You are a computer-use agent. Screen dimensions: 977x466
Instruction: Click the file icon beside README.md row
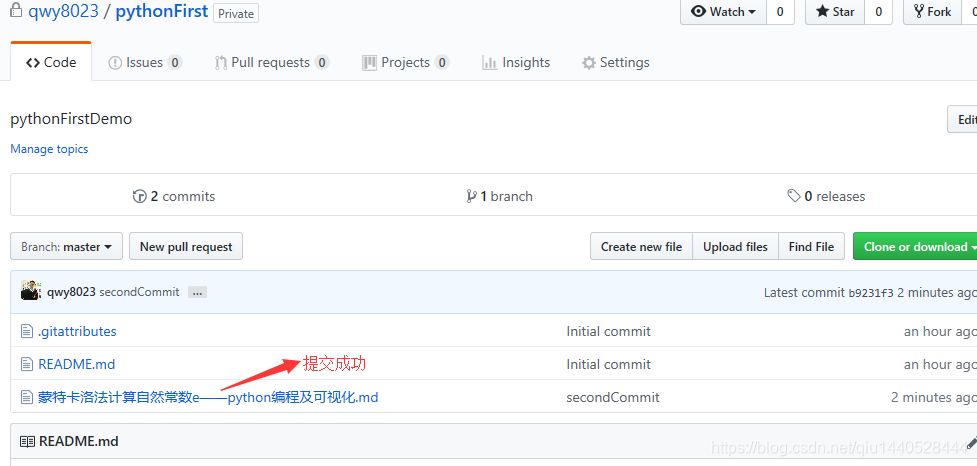click(26, 364)
